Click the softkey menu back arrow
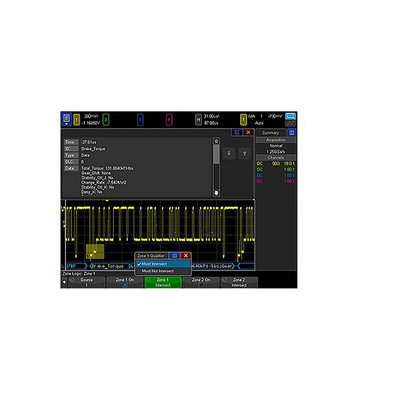The width and height of the screenshot is (400, 400). click(64, 283)
